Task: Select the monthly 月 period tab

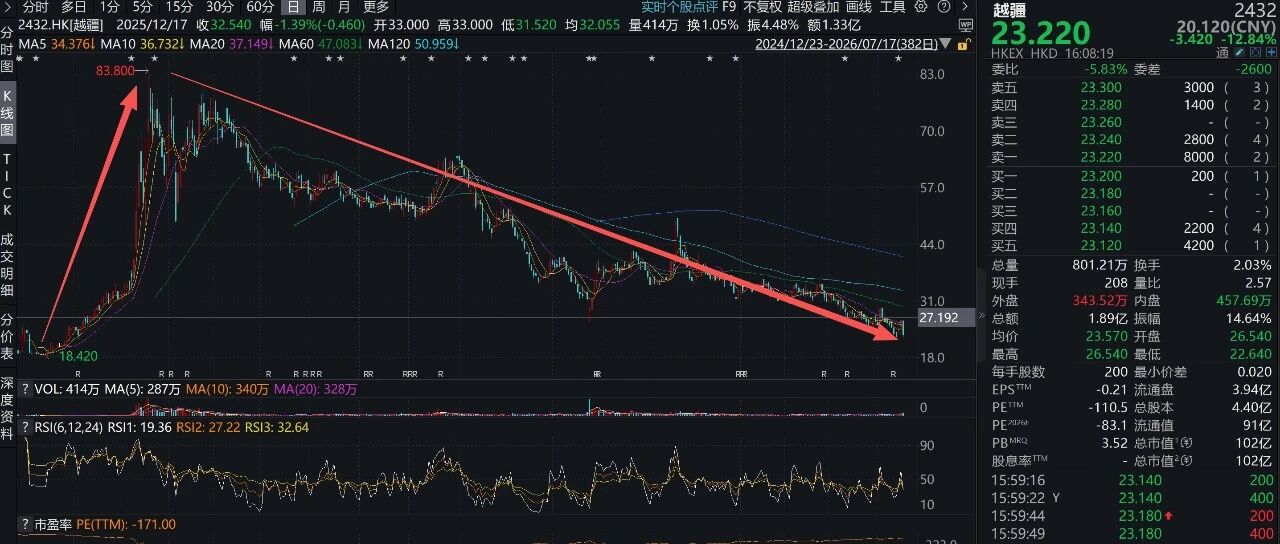Action: pos(343,6)
